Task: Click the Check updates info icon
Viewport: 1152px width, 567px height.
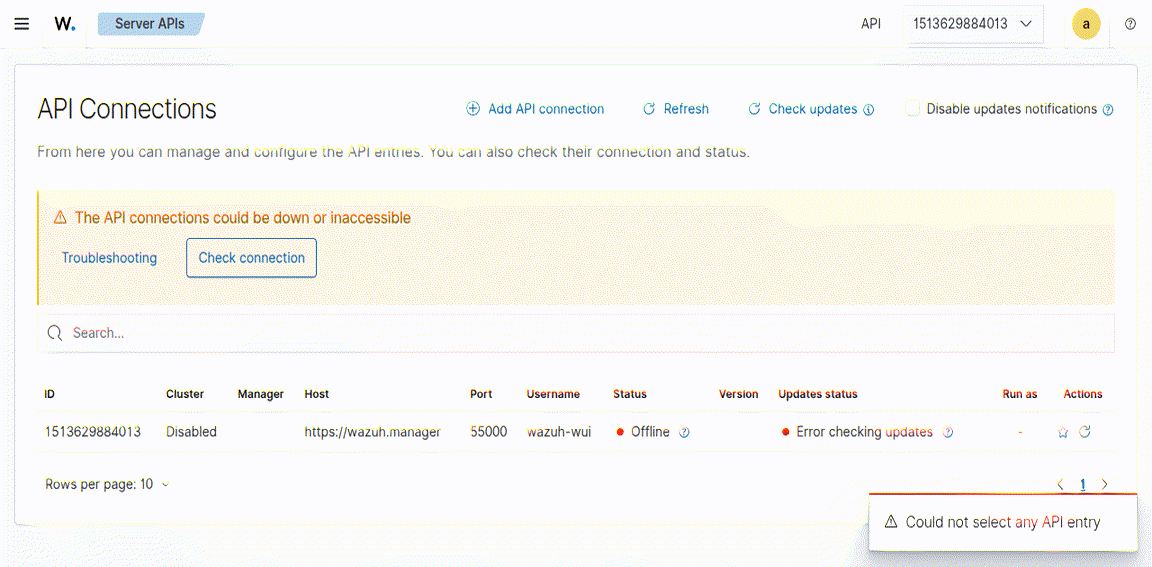Action: [x=868, y=110]
